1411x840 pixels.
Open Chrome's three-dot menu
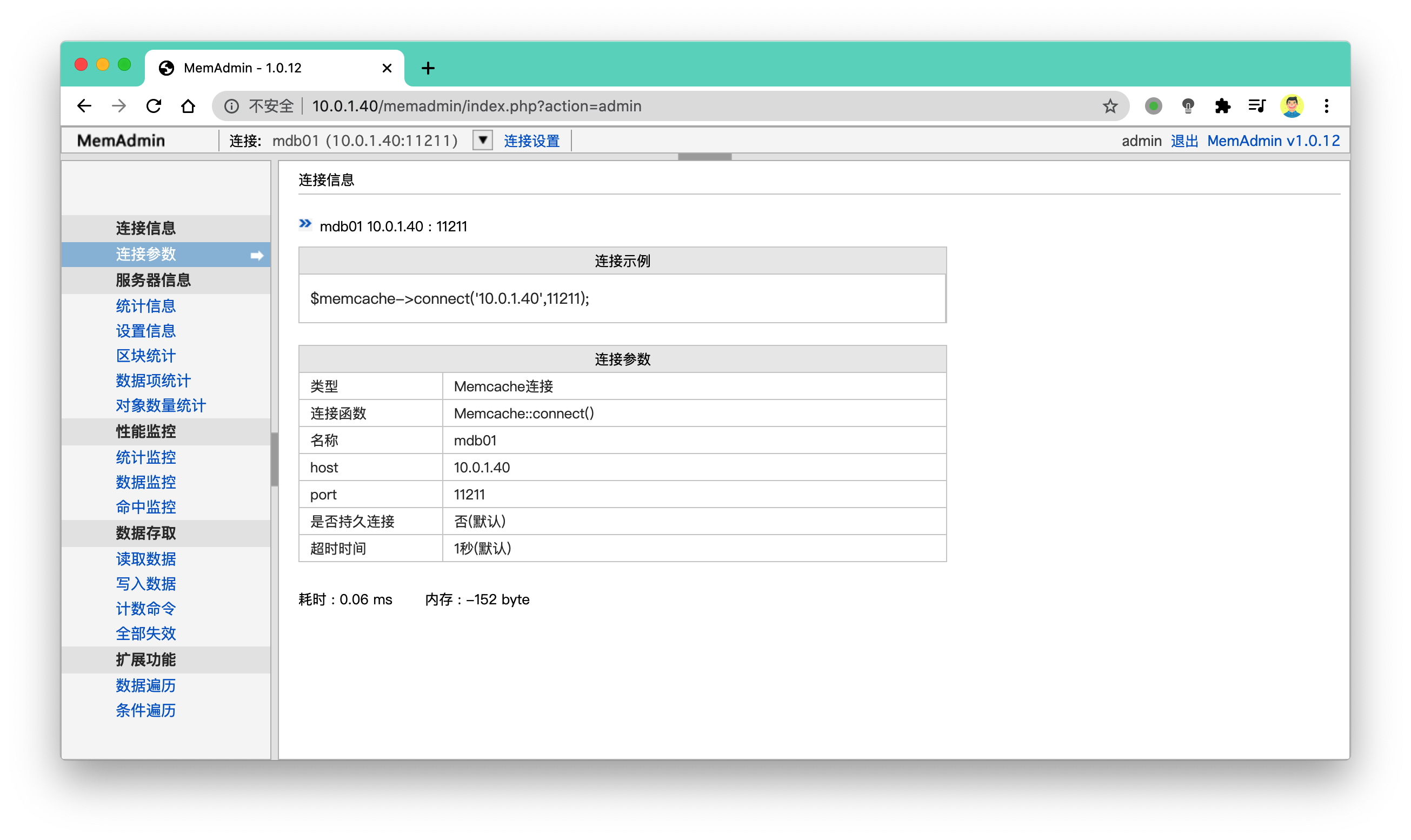[x=1326, y=106]
